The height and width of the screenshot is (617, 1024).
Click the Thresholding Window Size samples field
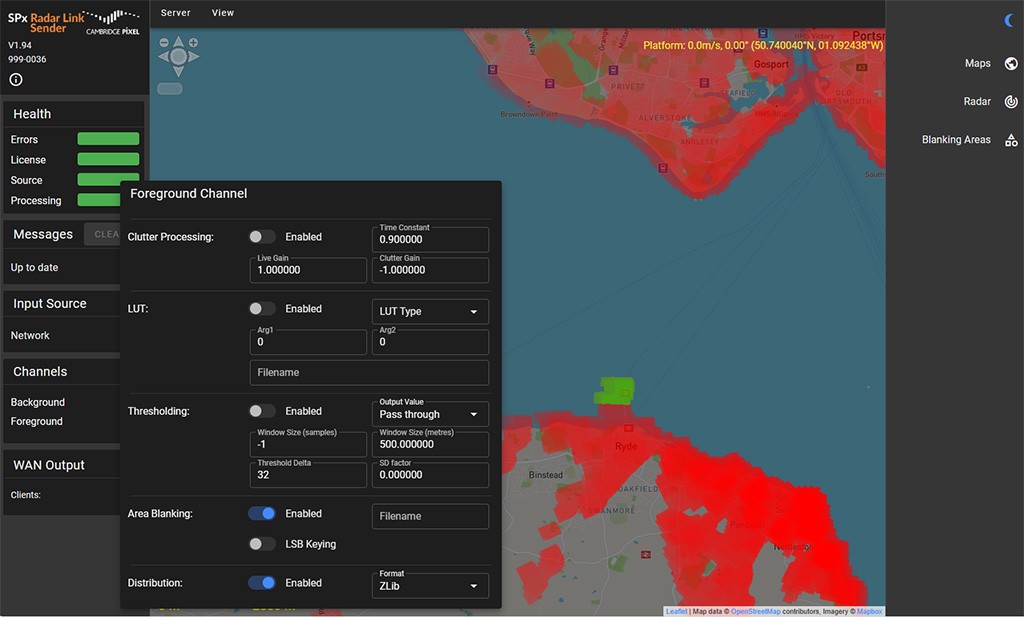click(x=308, y=444)
